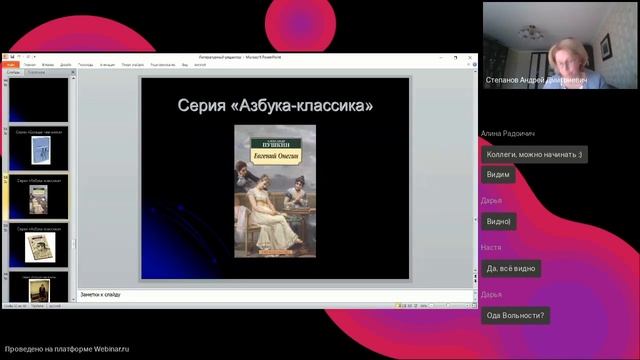Click the slide counter in status bar
Viewport: 640px width, 360px height.
click(x=16, y=306)
